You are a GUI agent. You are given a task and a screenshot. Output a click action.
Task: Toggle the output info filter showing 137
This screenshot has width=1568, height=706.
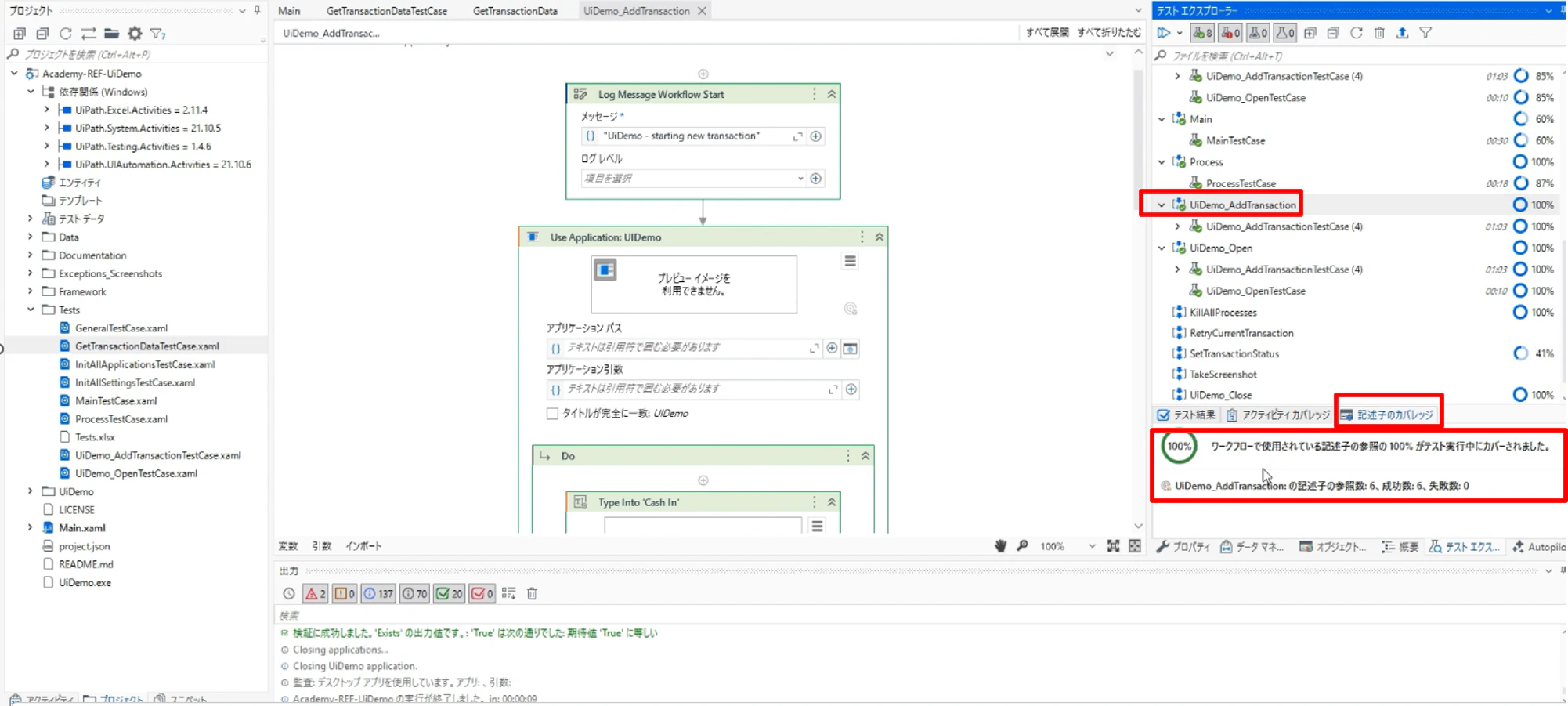[378, 594]
